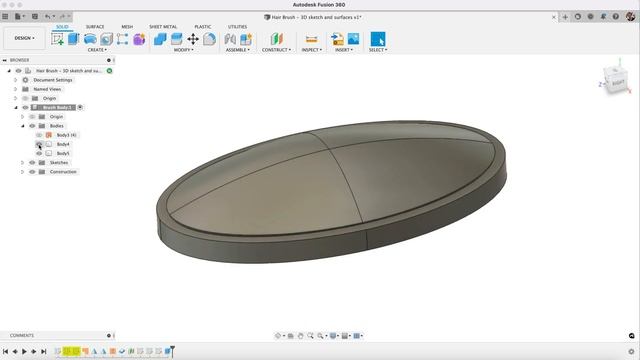Screen dimensions: 640x360
Task: Select the Rectangular Pattern tool icon
Action: click(122, 39)
